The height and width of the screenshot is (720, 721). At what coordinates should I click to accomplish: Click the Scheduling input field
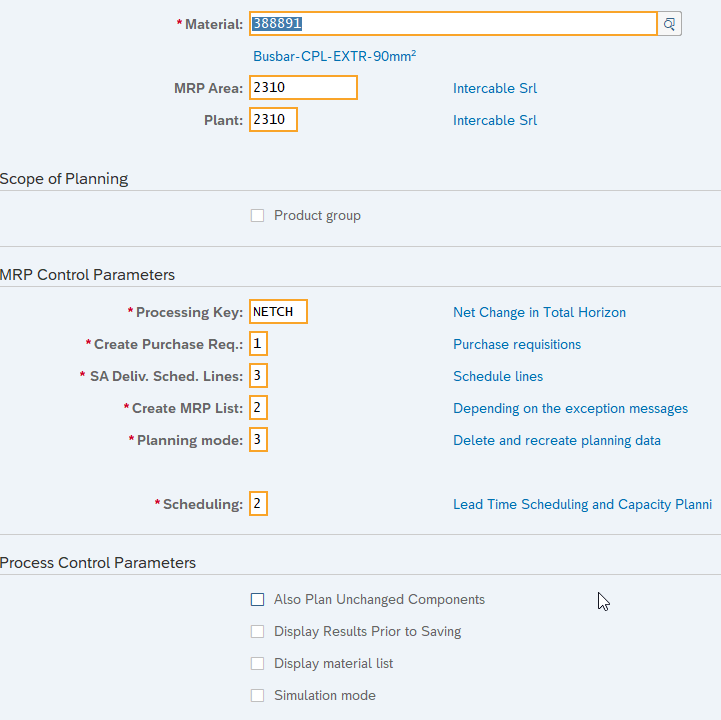click(x=258, y=504)
